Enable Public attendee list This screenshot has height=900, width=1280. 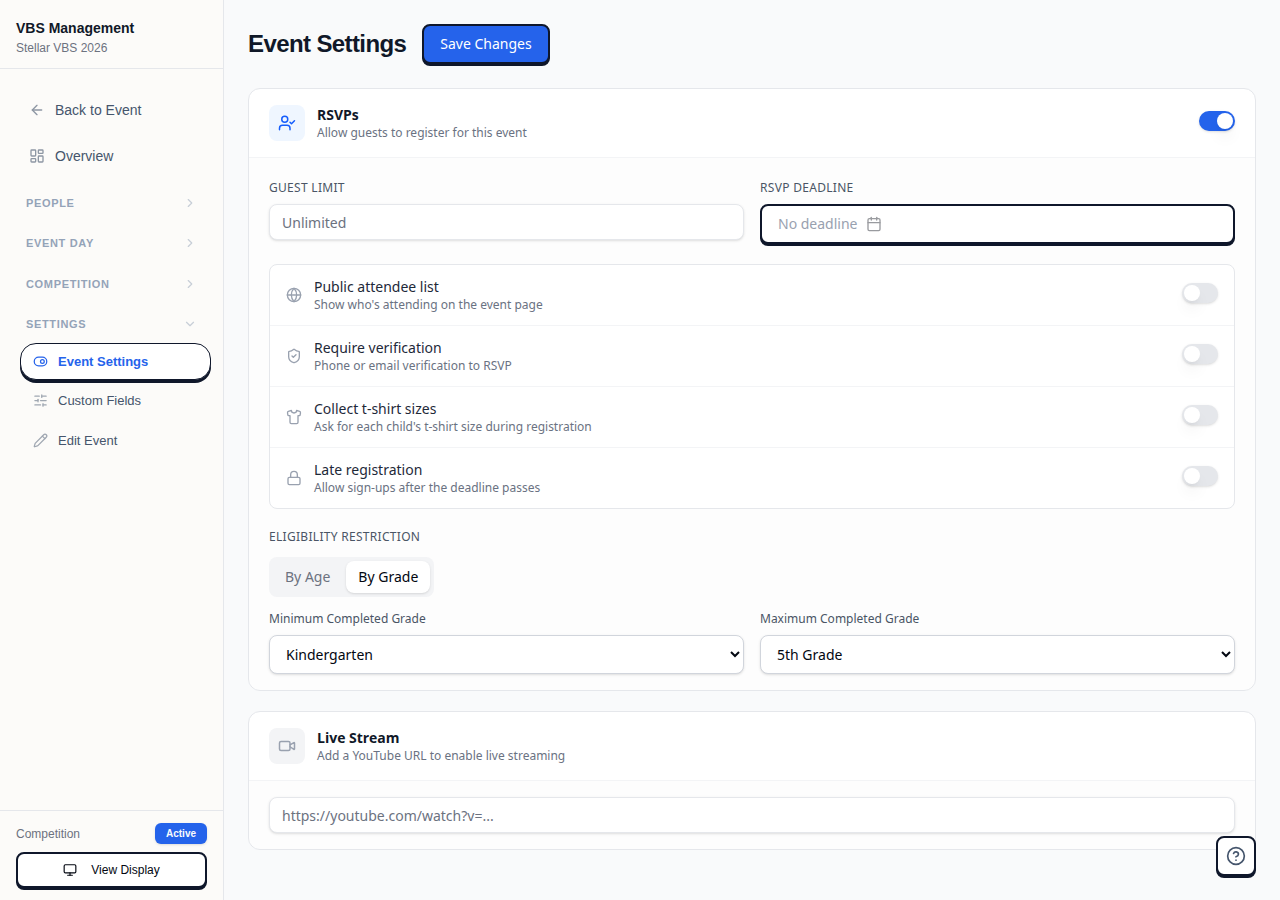[1199, 294]
